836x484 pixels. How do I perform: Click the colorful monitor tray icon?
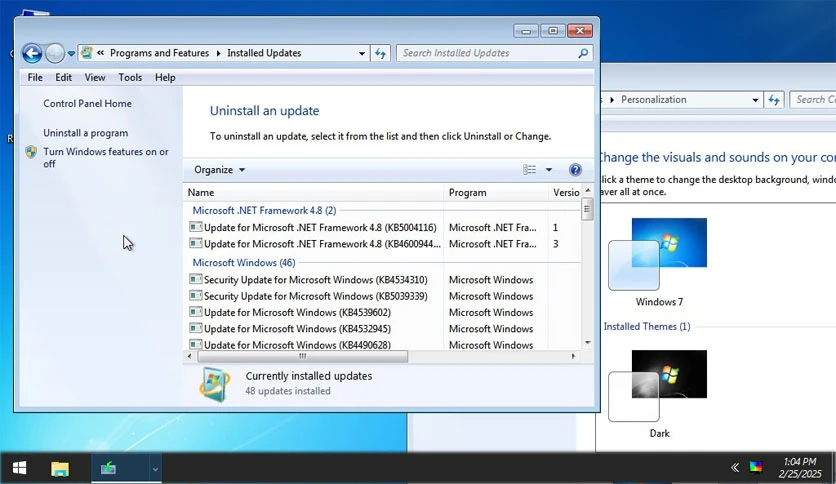pyautogui.click(x=756, y=468)
